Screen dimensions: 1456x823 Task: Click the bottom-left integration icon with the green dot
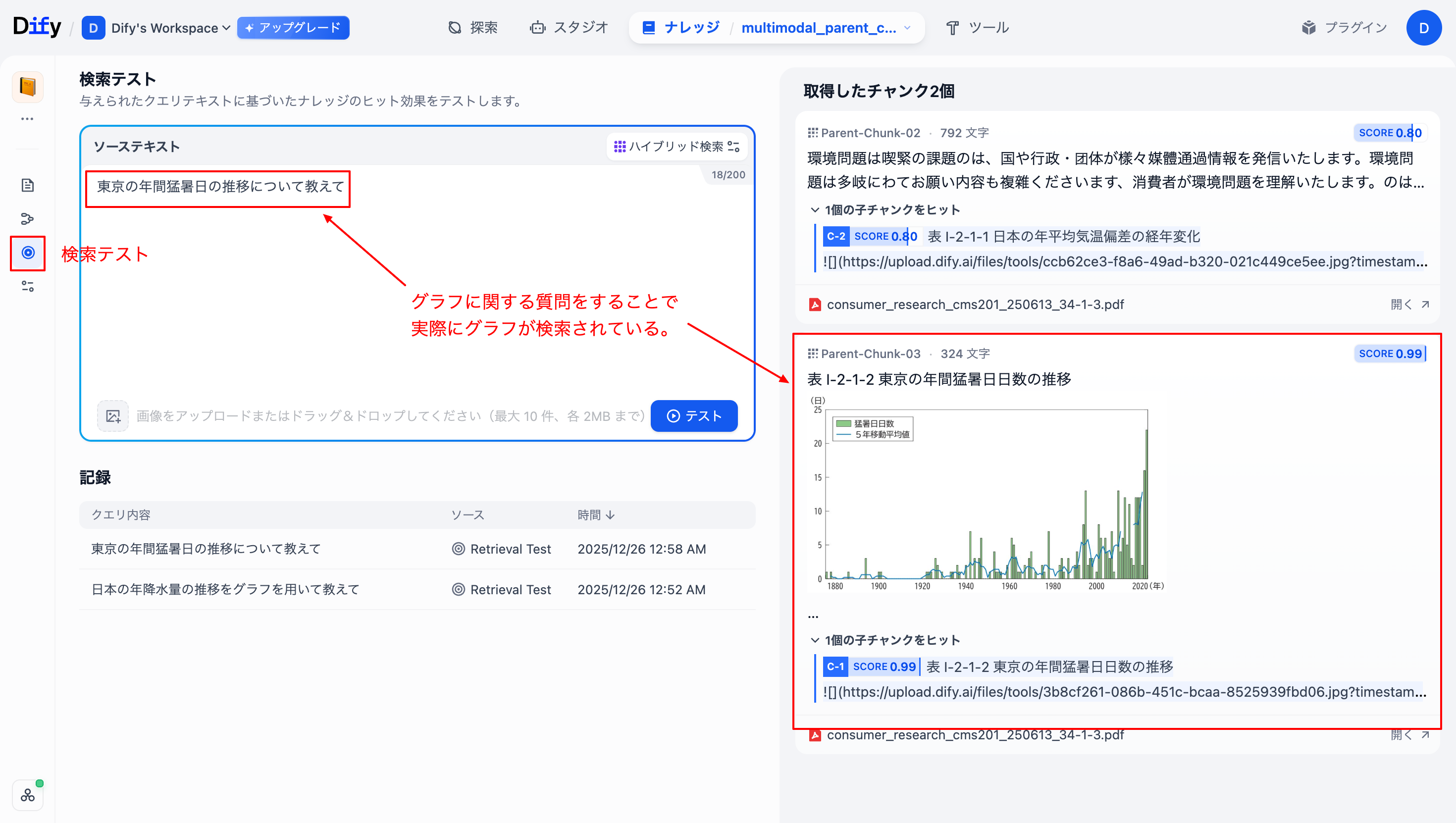28,795
